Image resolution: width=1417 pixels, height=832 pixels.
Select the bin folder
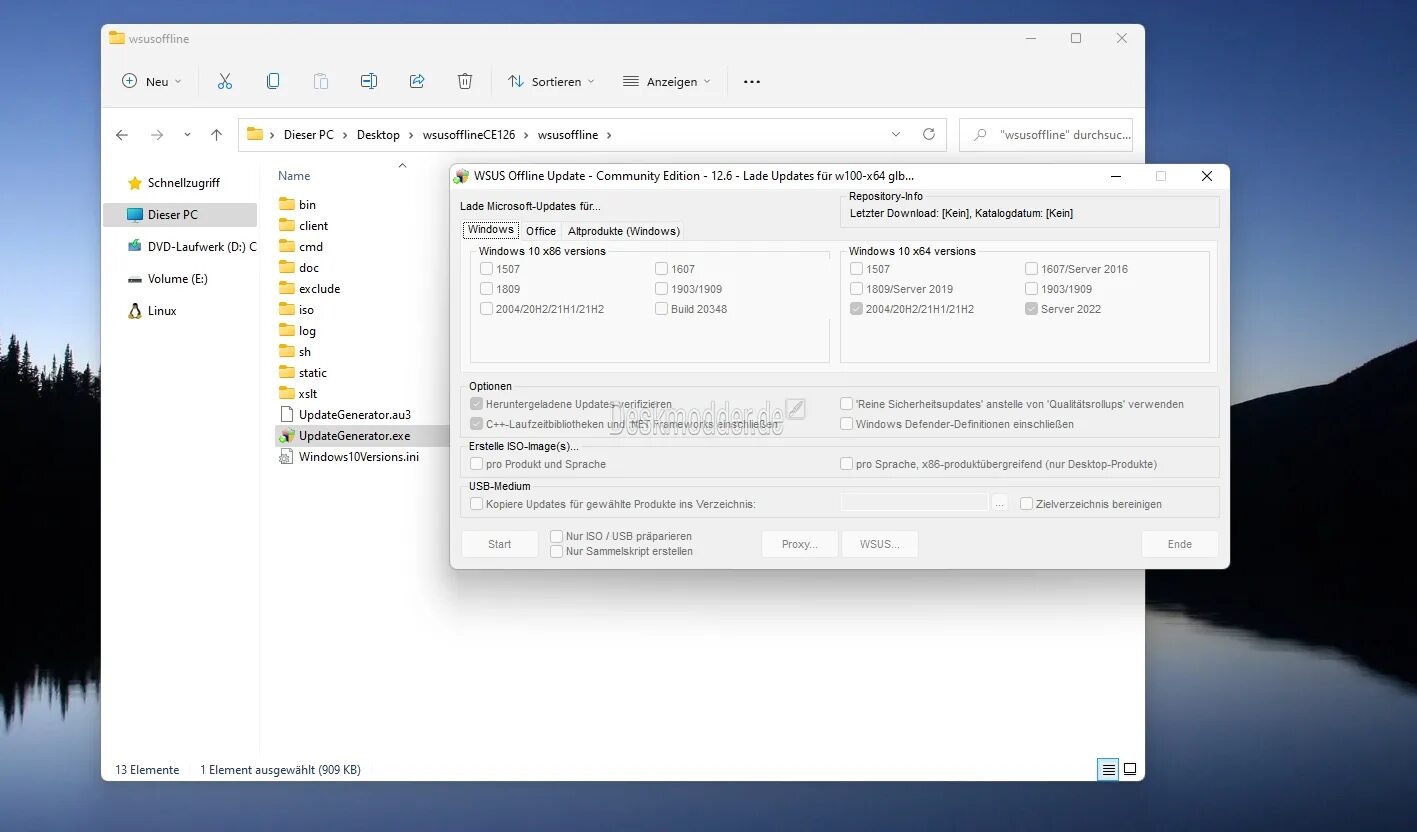[307, 204]
